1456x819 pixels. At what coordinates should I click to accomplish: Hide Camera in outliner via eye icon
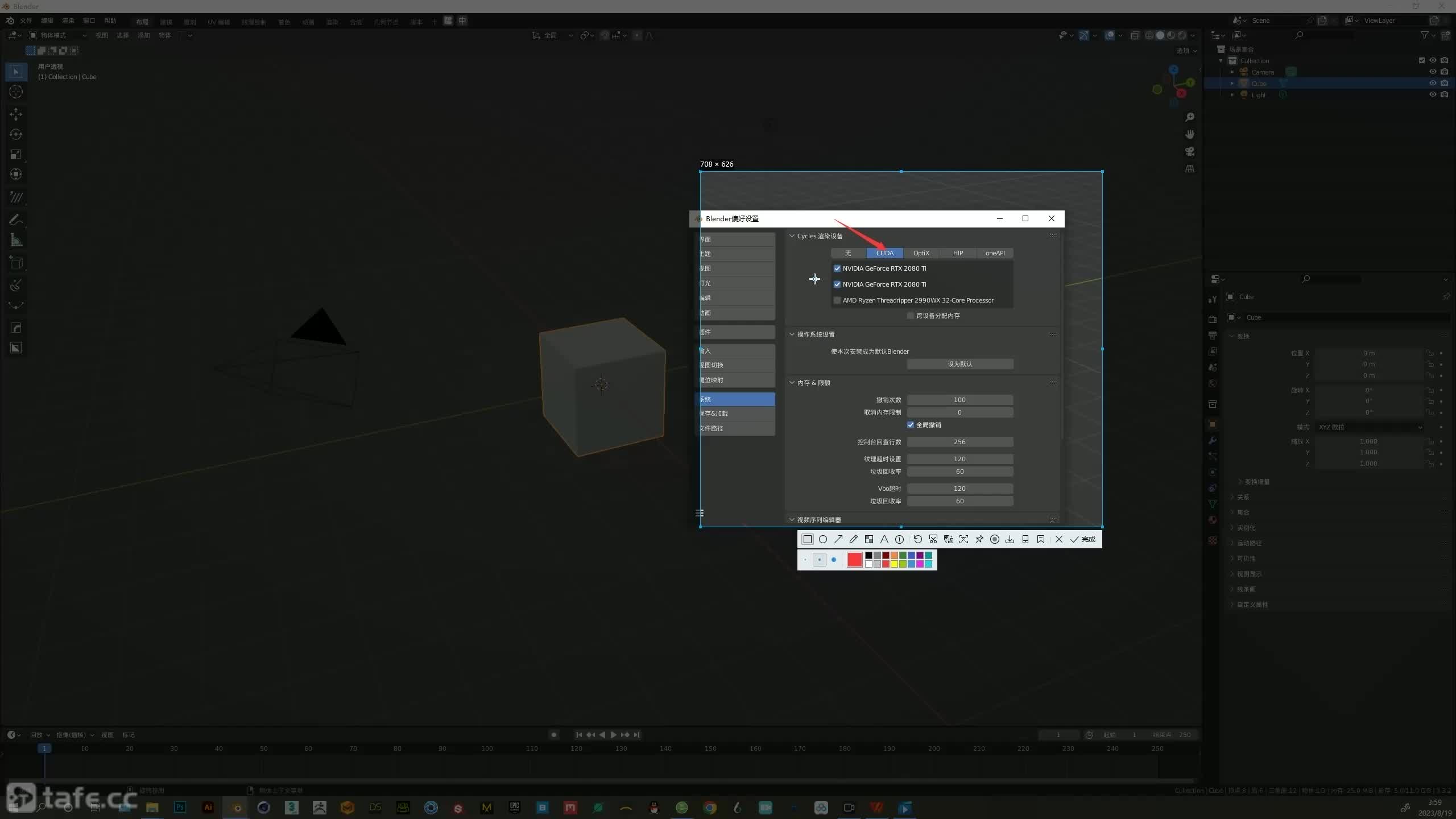pyautogui.click(x=1432, y=72)
